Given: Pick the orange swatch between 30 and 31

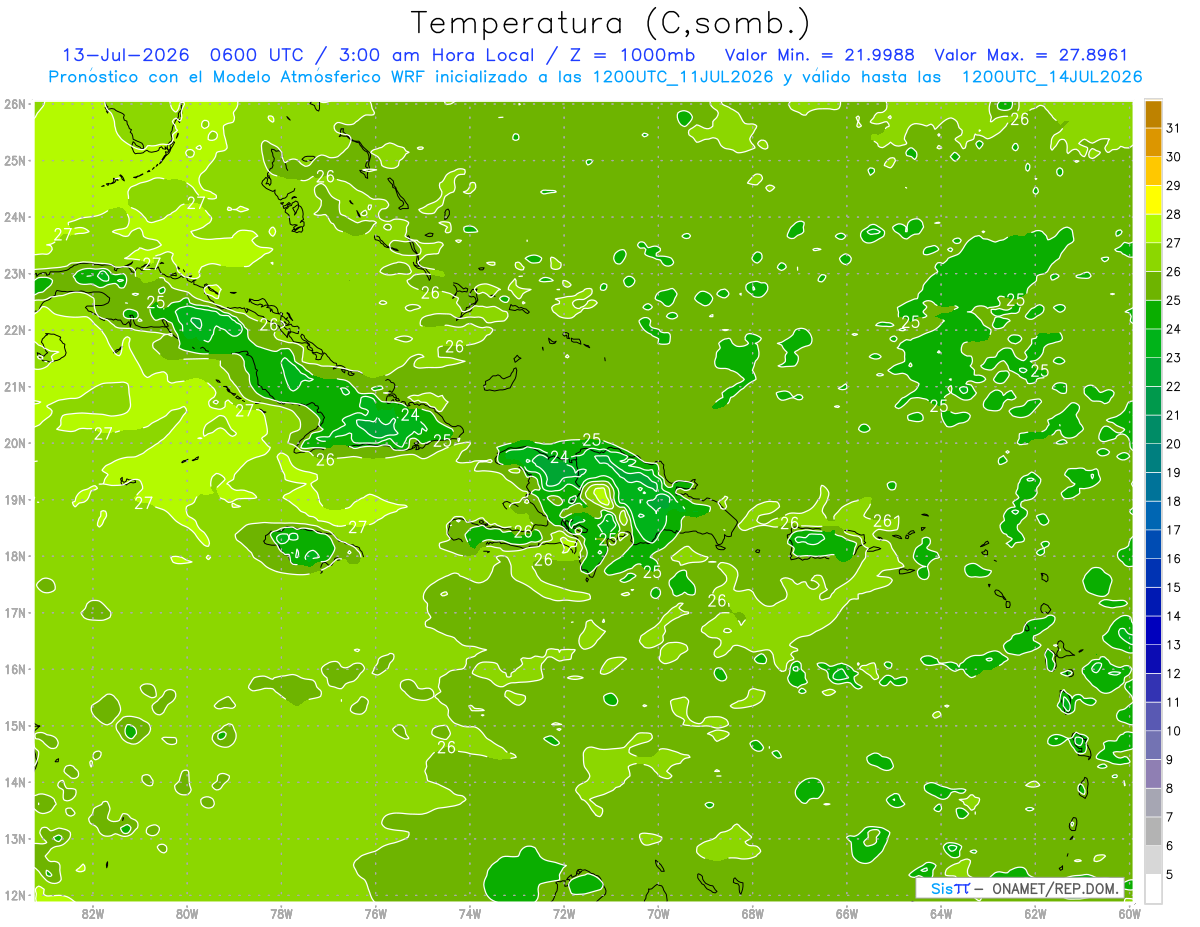Looking at the screenshot, I should click(x=1153, y=143).
